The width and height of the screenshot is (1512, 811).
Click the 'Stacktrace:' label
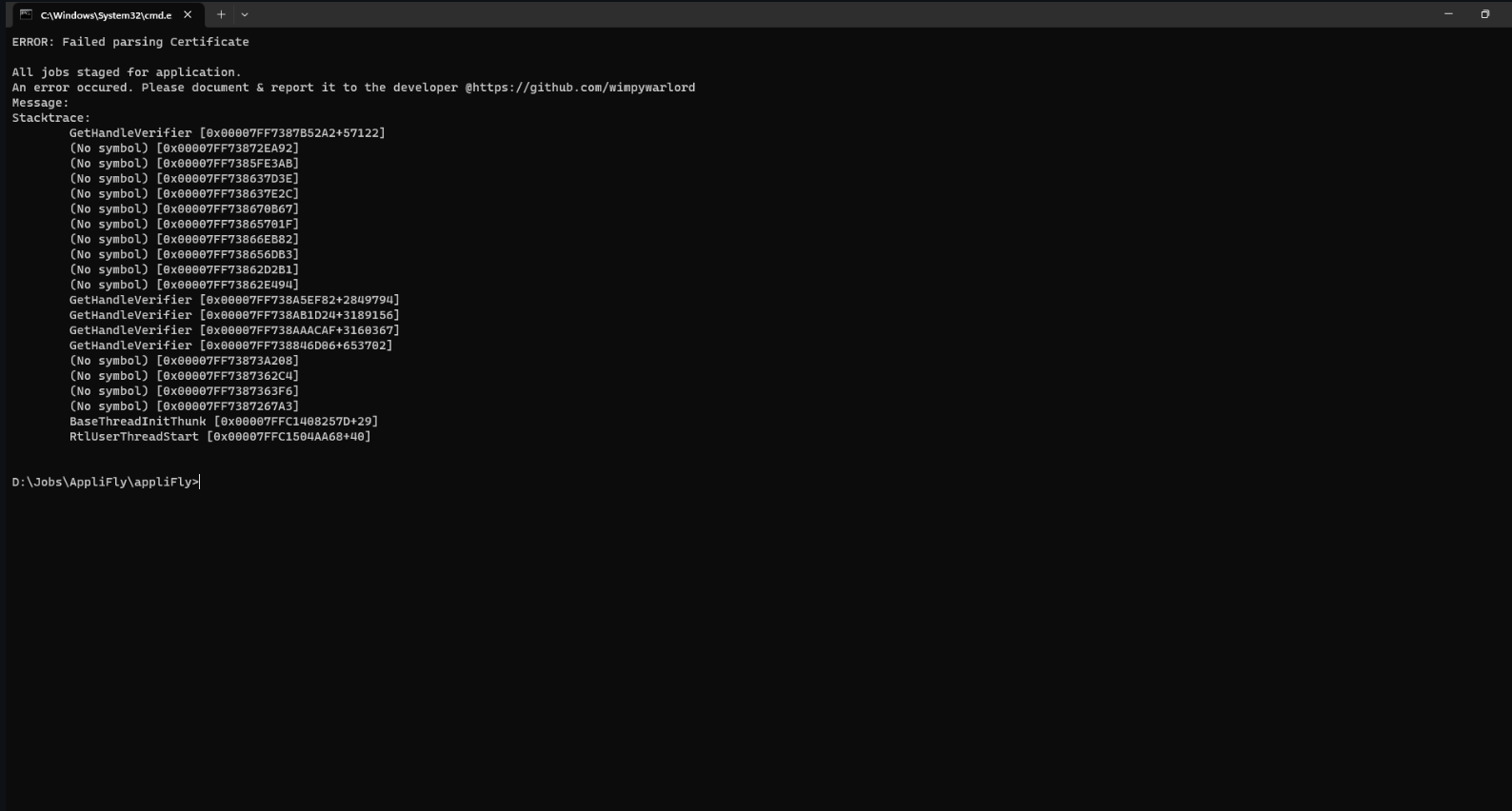(51, 118)
